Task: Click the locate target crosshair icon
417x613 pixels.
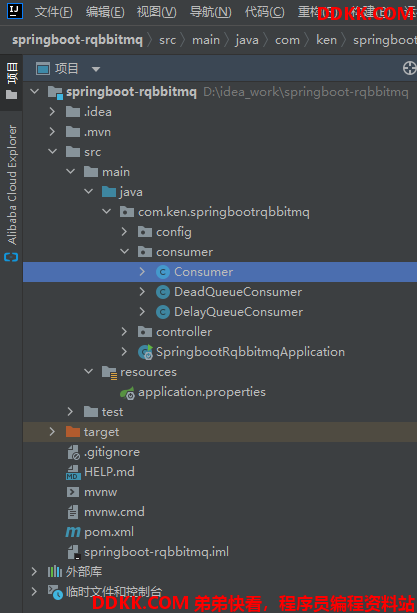Action: point(409,68)
